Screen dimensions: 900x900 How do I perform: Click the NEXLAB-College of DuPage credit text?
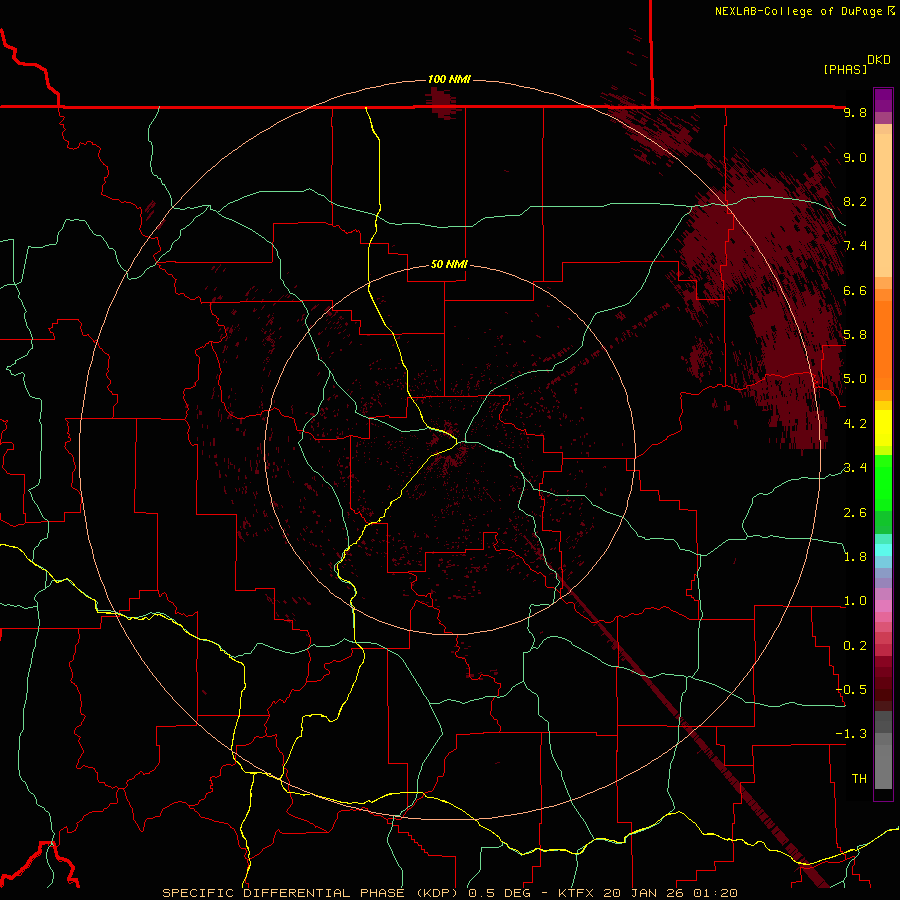[804, 11]
